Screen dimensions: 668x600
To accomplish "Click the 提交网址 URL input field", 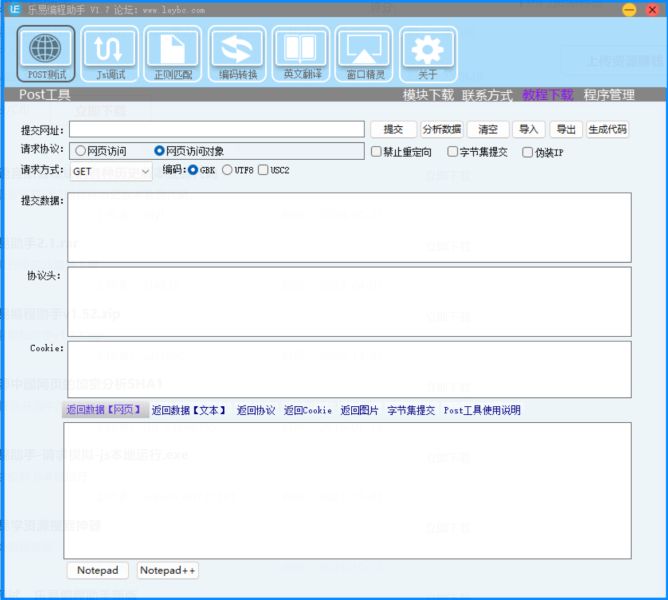I will (x=216, y=129).
